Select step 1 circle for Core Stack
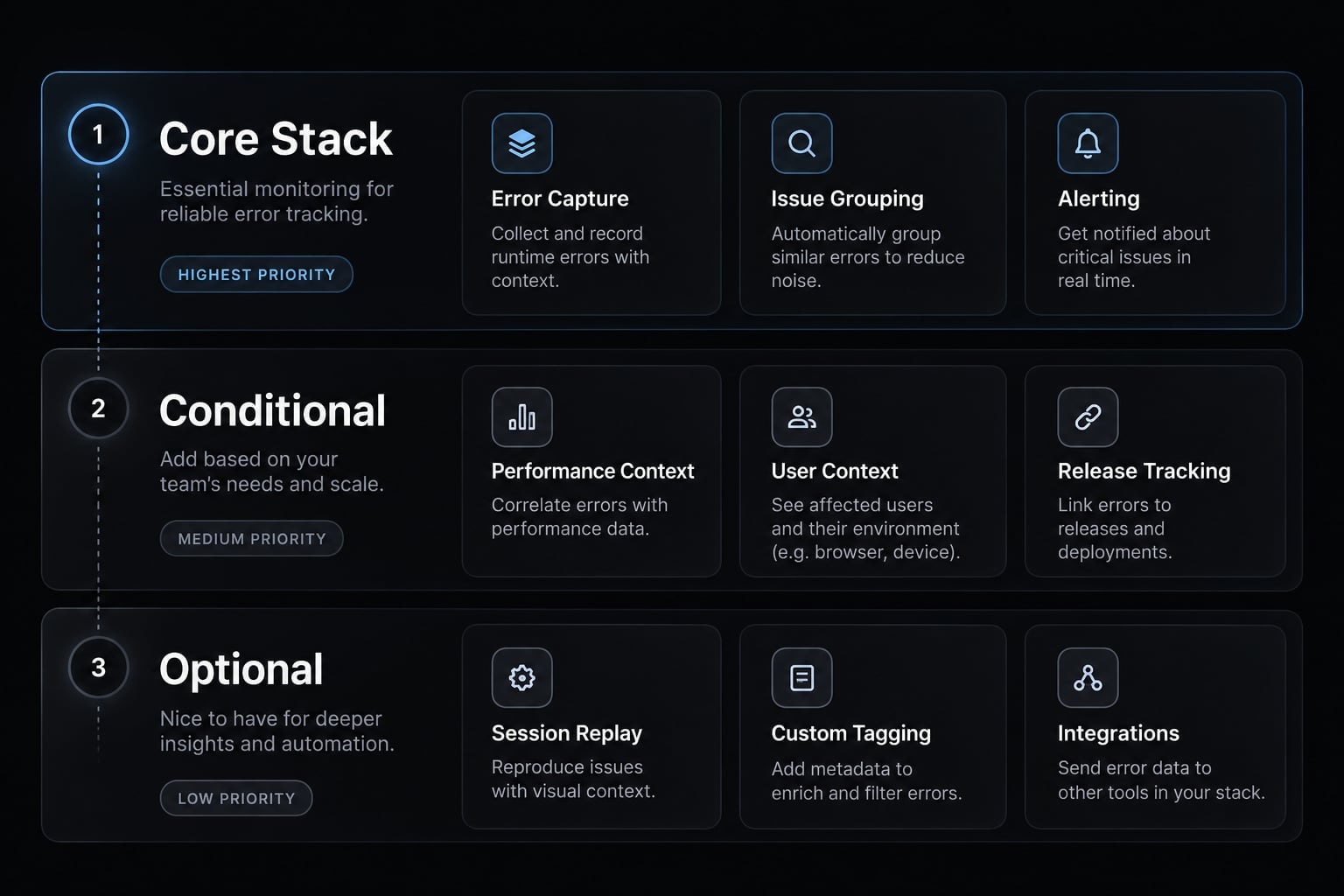The image size is (1344, 896). [98, 134]
